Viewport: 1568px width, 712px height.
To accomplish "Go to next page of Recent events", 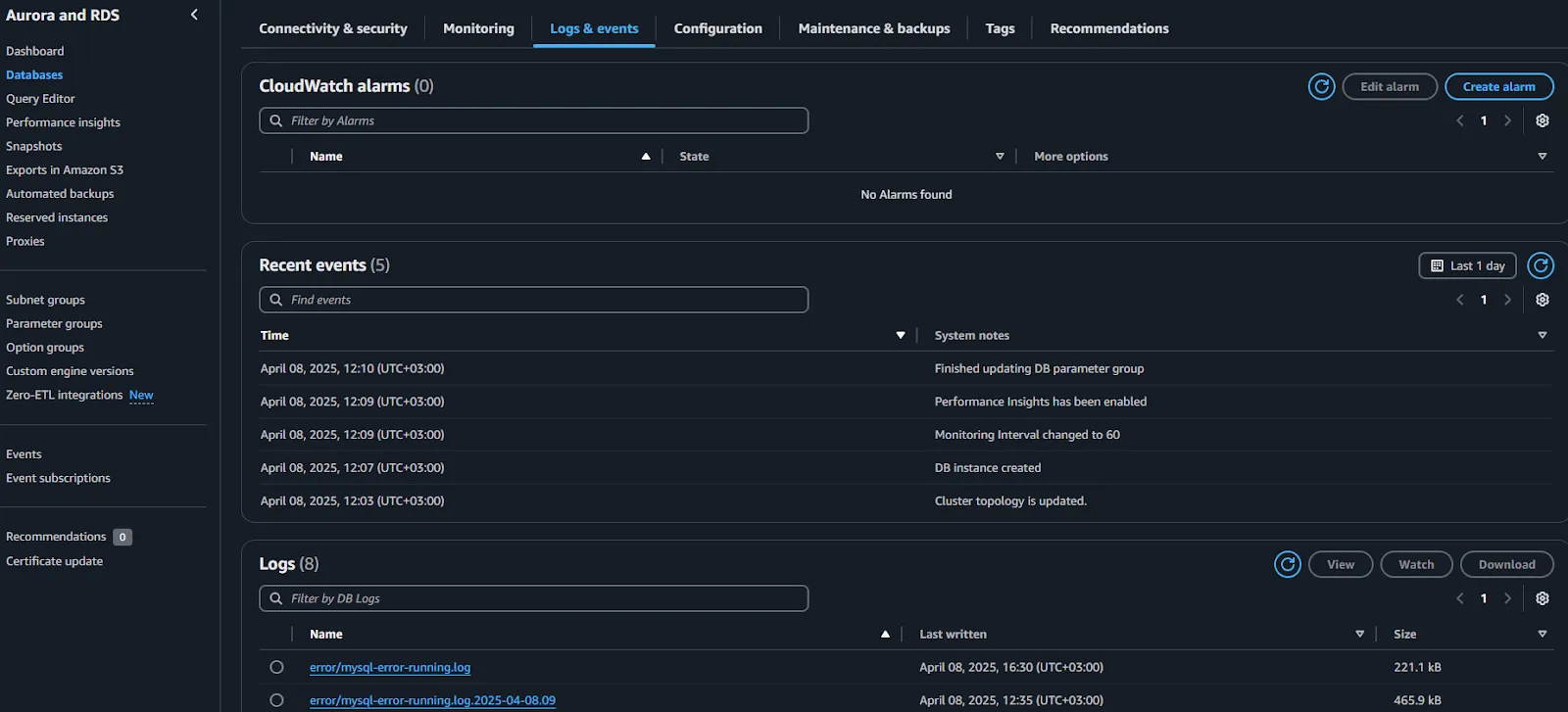I will tap(1507, 300).
